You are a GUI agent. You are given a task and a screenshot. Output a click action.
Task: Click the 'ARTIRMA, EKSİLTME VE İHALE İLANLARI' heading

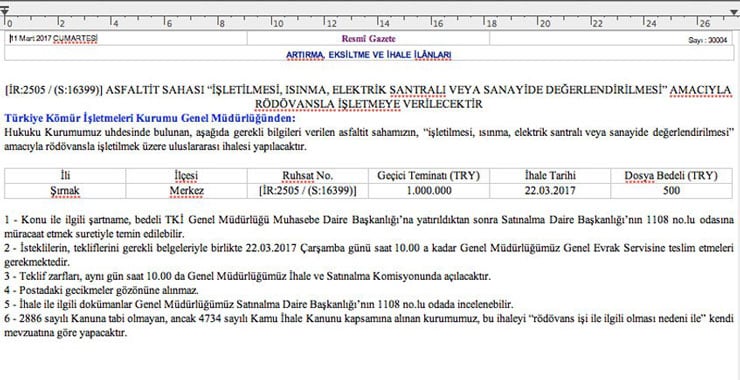[x=369, y=55]
